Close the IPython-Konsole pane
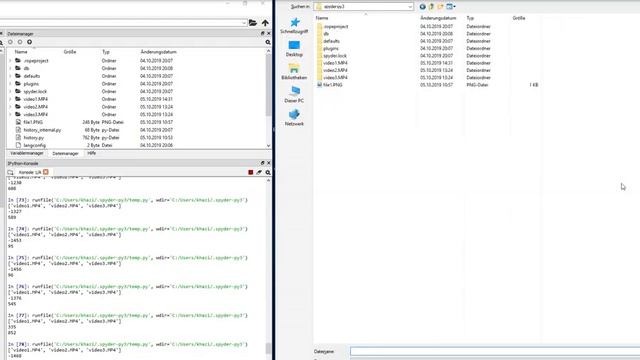Screen dimensions: 640x360 (269, 163)
